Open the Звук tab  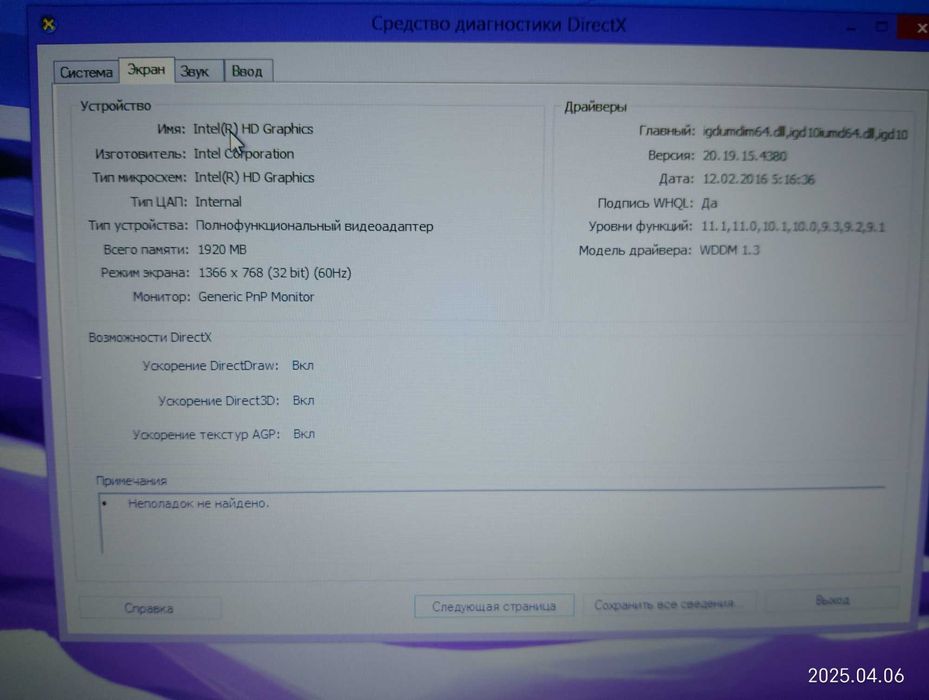click(198, 71)
